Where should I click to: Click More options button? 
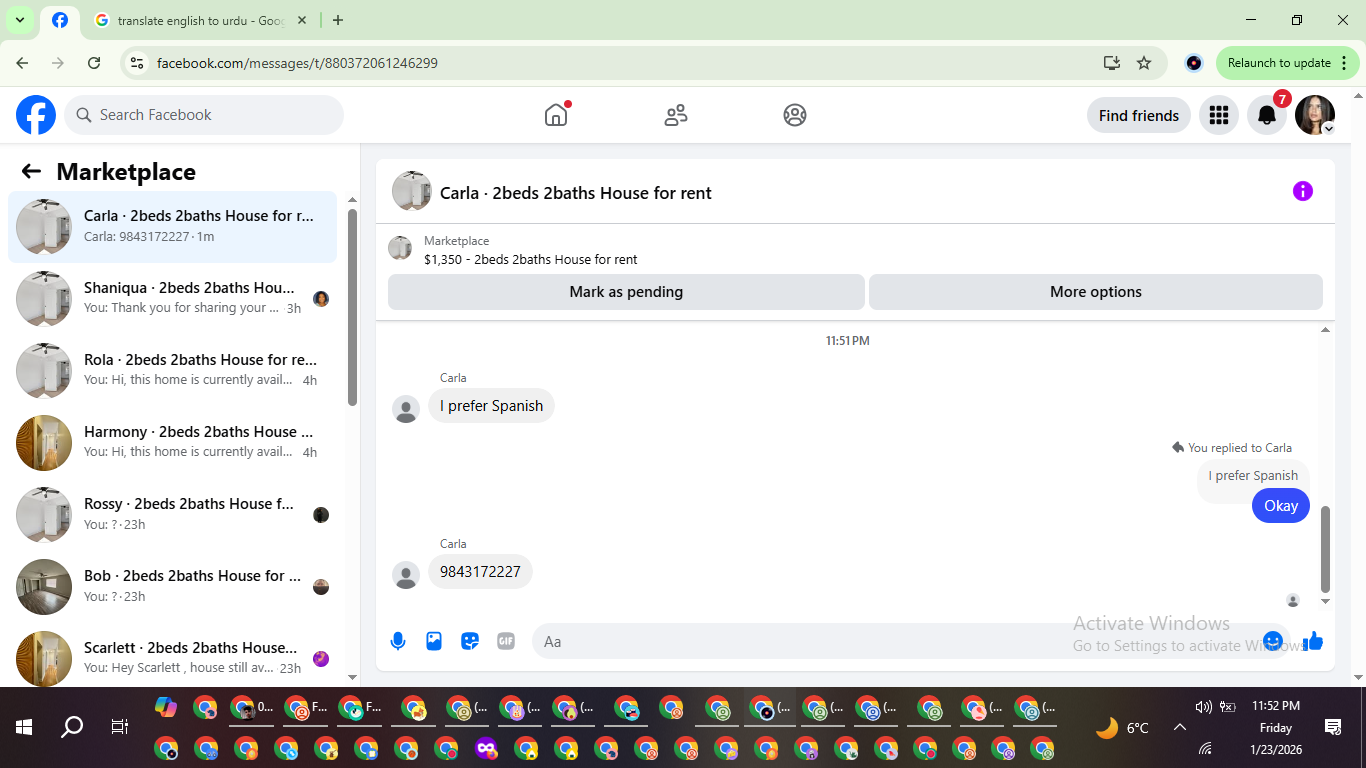click(1096, 292)
